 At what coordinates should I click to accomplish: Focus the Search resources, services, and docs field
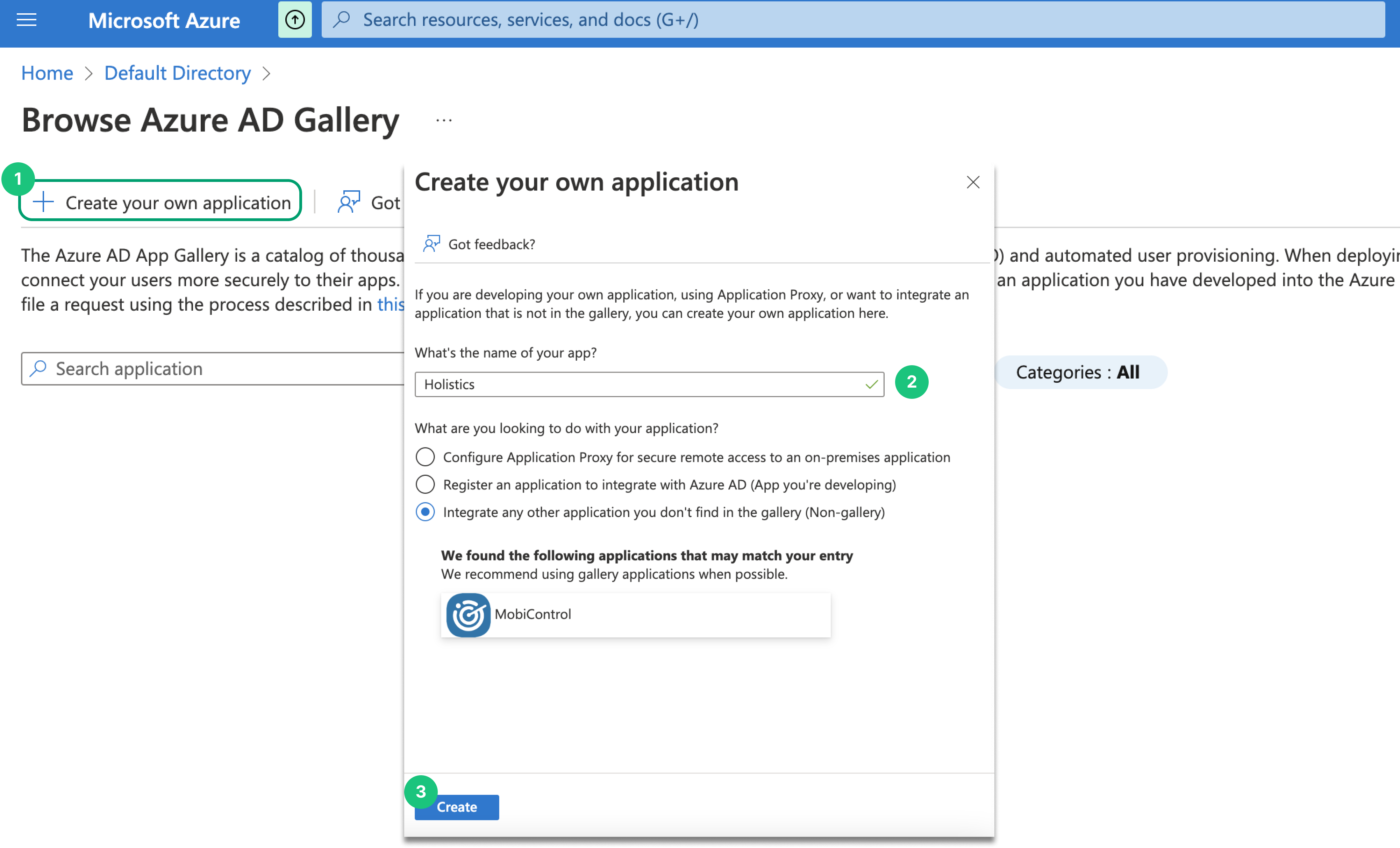tap(853, 20)
